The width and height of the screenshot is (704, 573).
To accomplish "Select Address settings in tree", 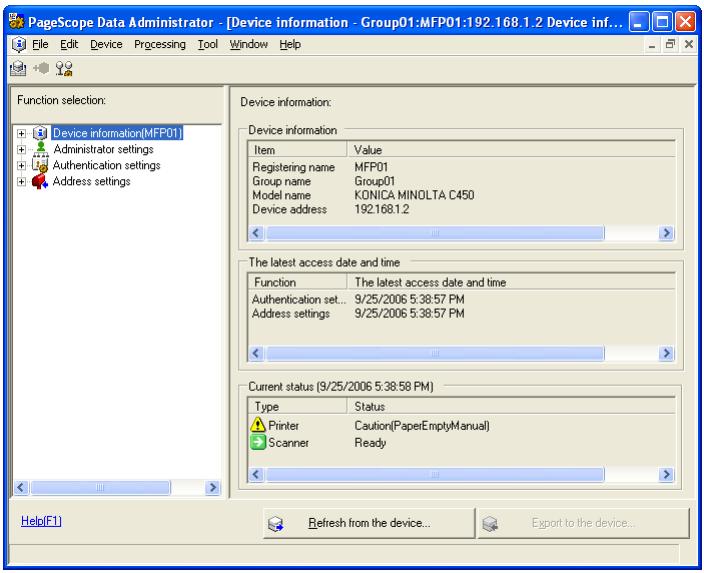I will click(x=92, y=181).
